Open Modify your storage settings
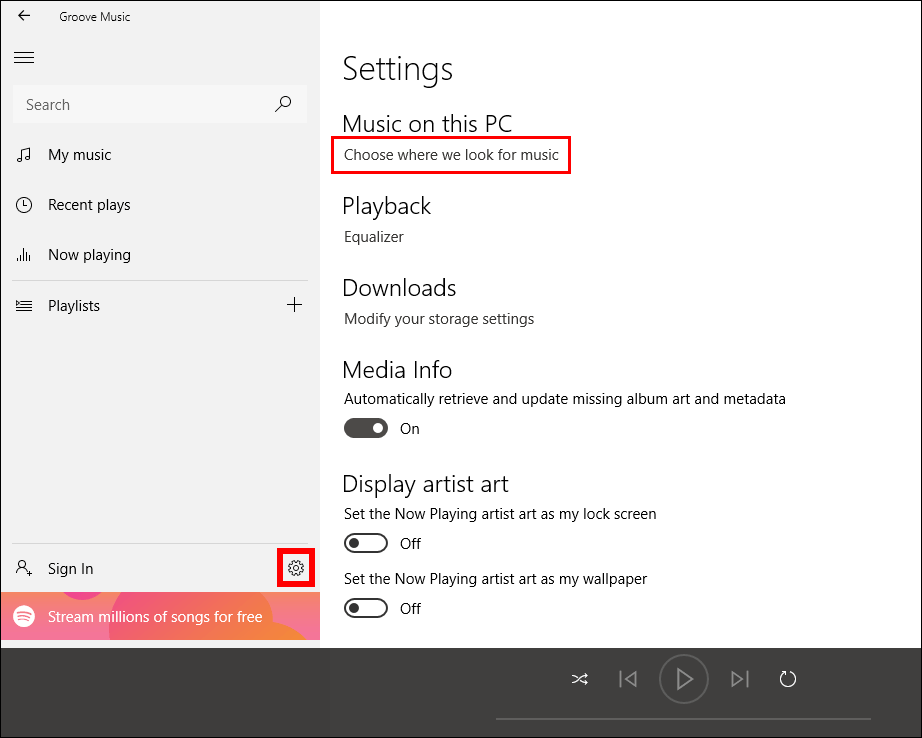922x738 pixels. 439,319
